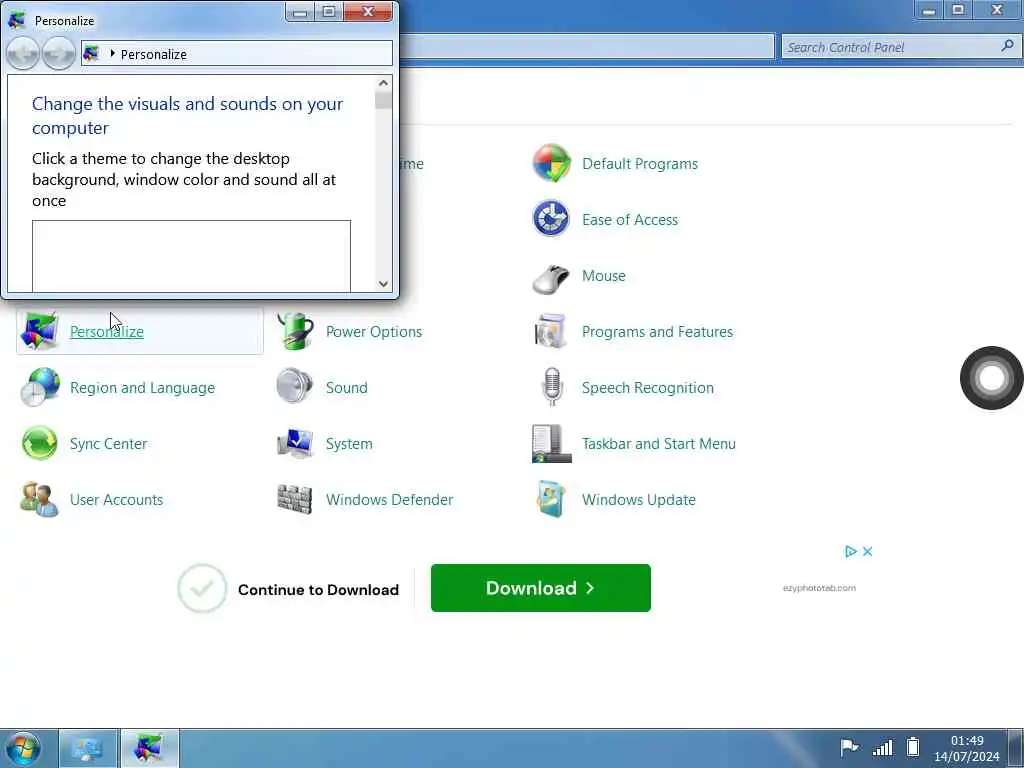Open the Ease of Access link
Image resolution: width=1024 pixels, height=768 pixels.
pos(630,220)
